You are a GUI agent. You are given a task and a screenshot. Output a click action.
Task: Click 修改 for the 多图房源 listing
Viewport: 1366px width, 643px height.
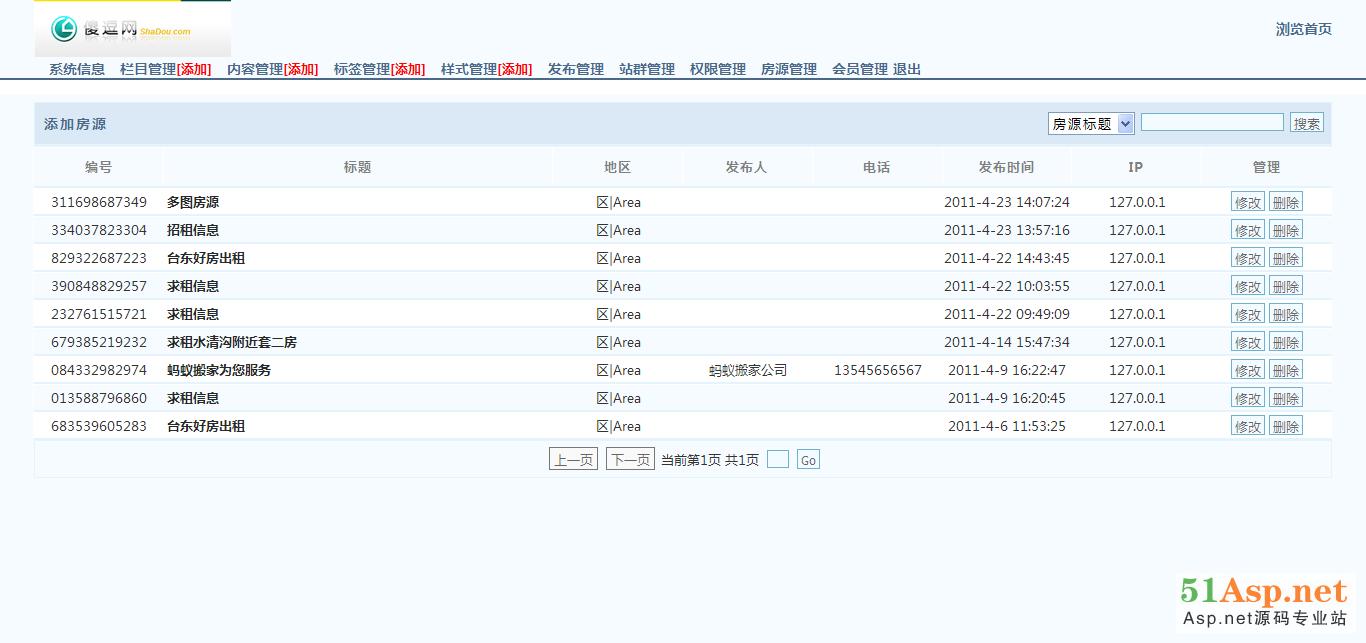tap(1247, 202)
